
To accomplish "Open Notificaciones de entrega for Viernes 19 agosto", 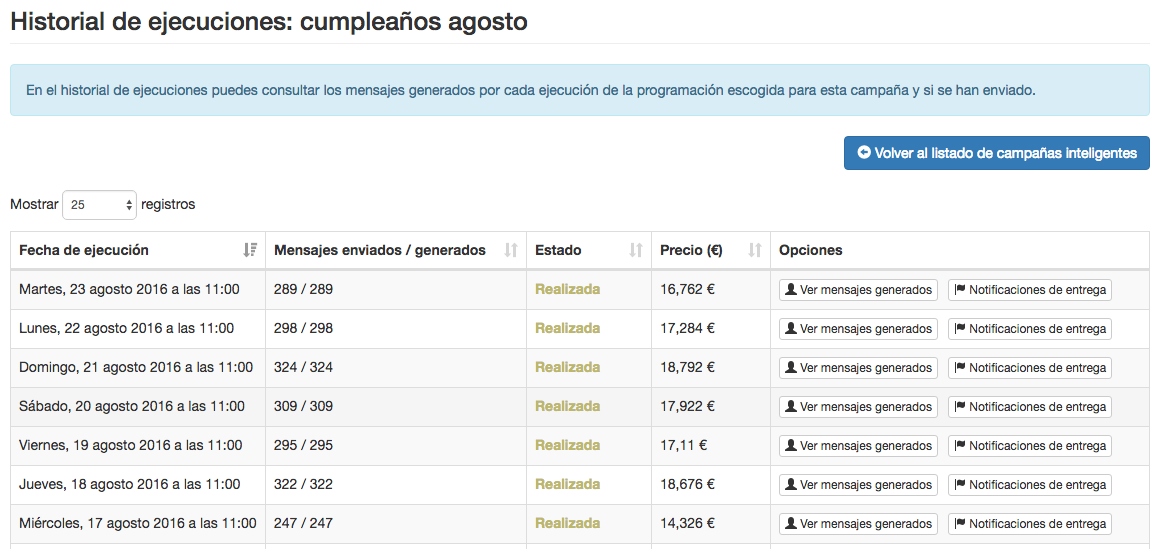I will pos(1029,446).
